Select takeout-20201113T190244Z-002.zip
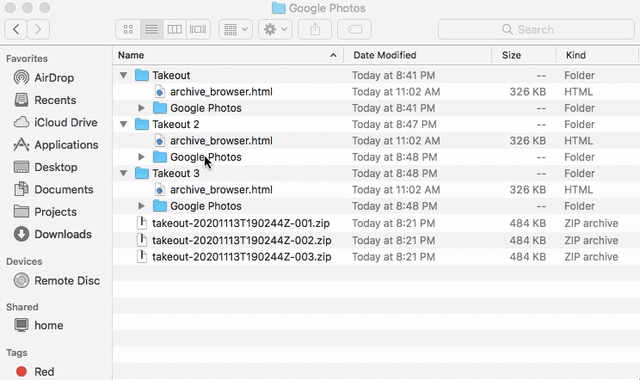The image size is (640, 380). [242, 240]
